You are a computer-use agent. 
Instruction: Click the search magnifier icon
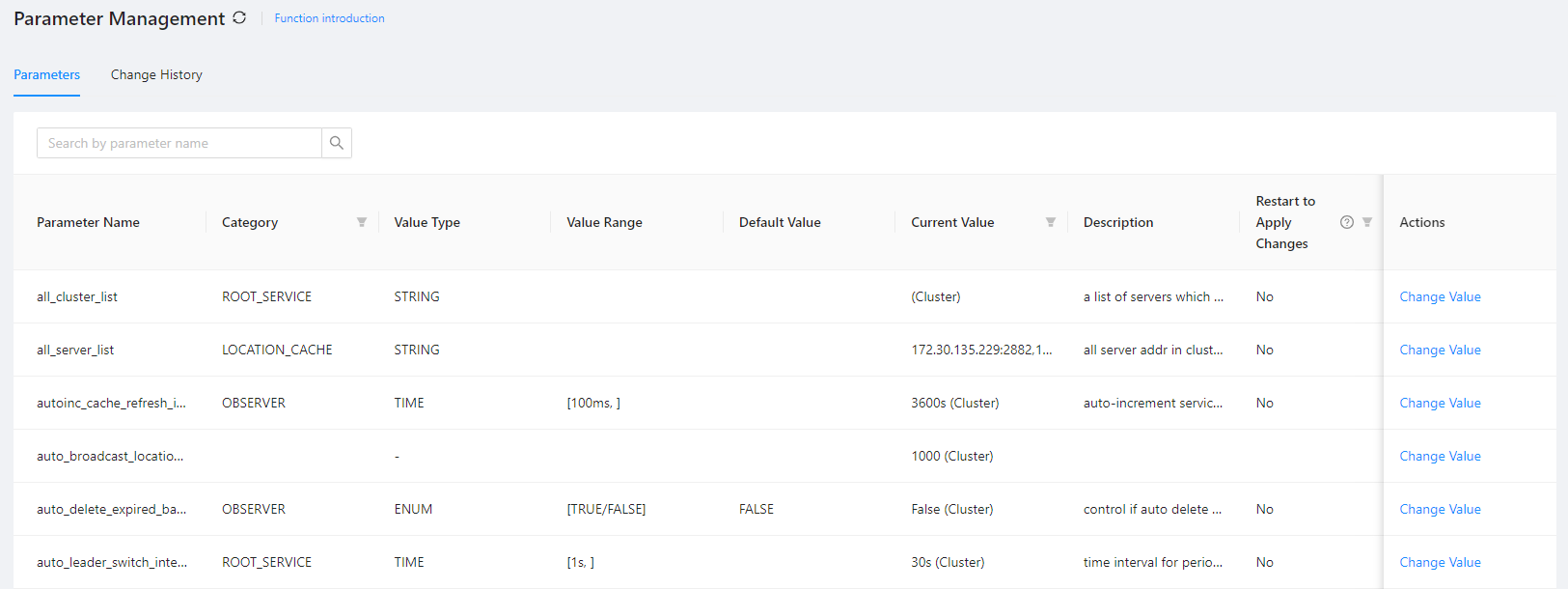(337, 143)
